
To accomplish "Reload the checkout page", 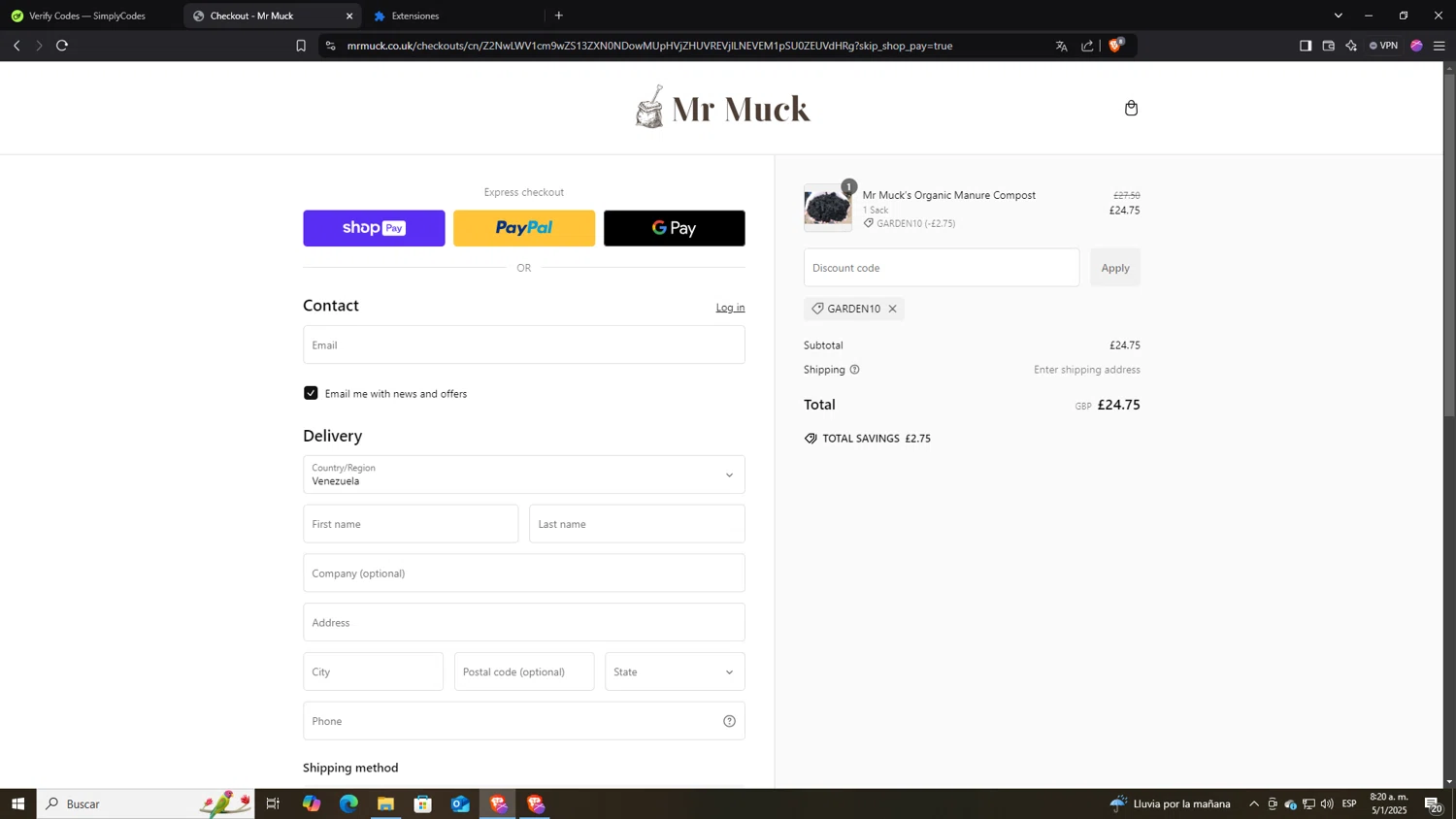I will [x=62, y=46].
